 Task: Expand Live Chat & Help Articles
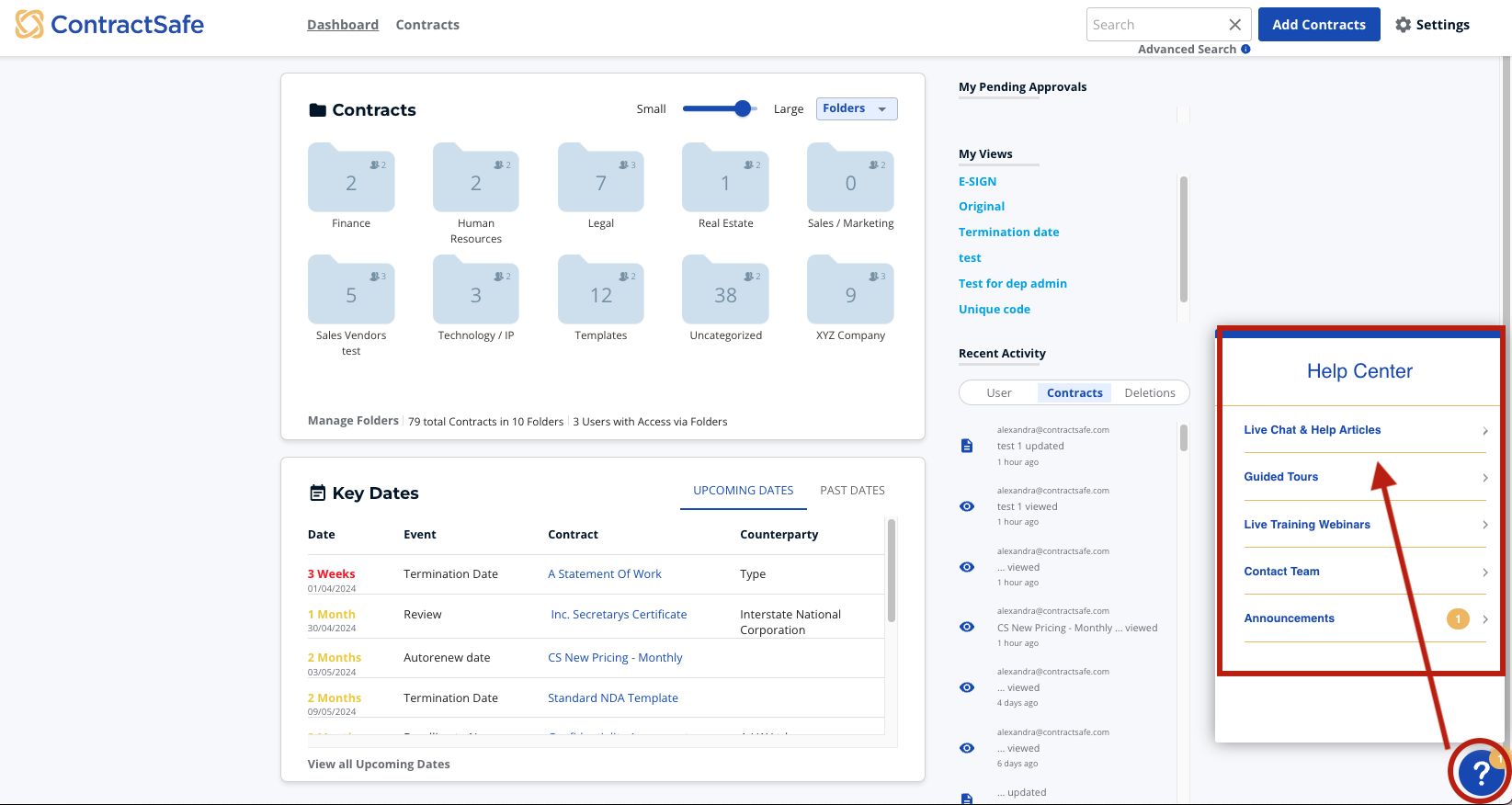(1364, 430)
